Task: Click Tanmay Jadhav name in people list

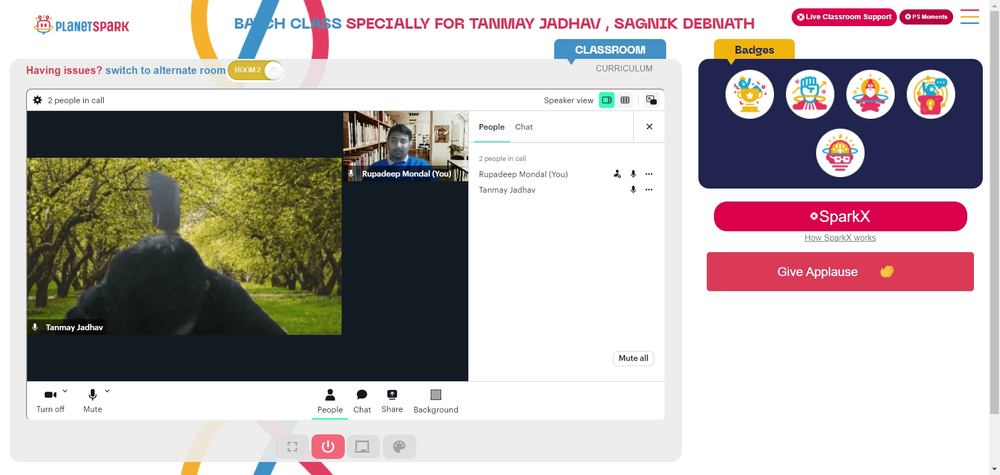Action: 507,189
